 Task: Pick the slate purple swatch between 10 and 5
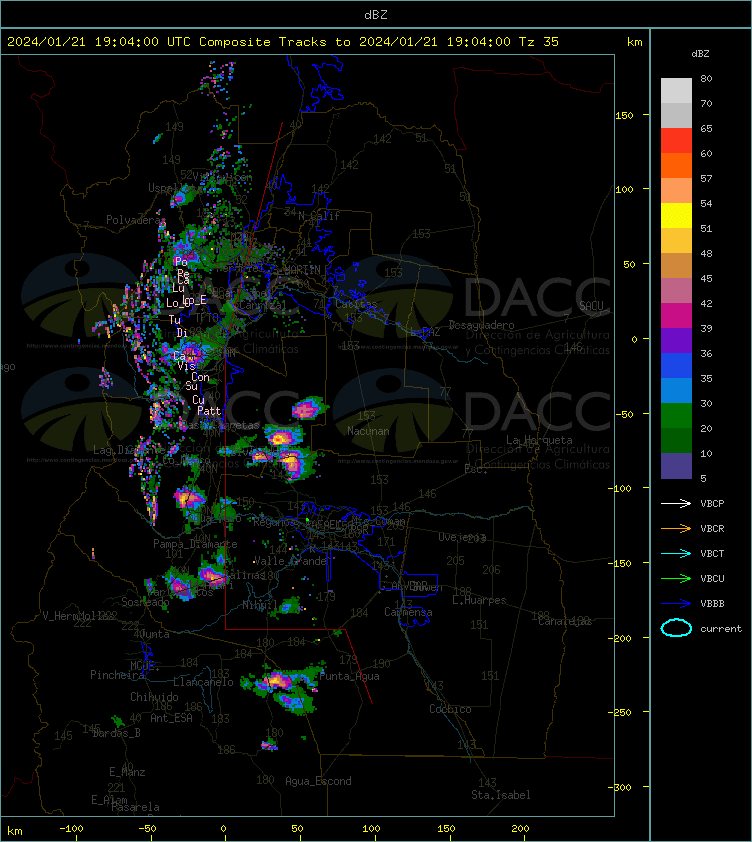tap(676, 466)
